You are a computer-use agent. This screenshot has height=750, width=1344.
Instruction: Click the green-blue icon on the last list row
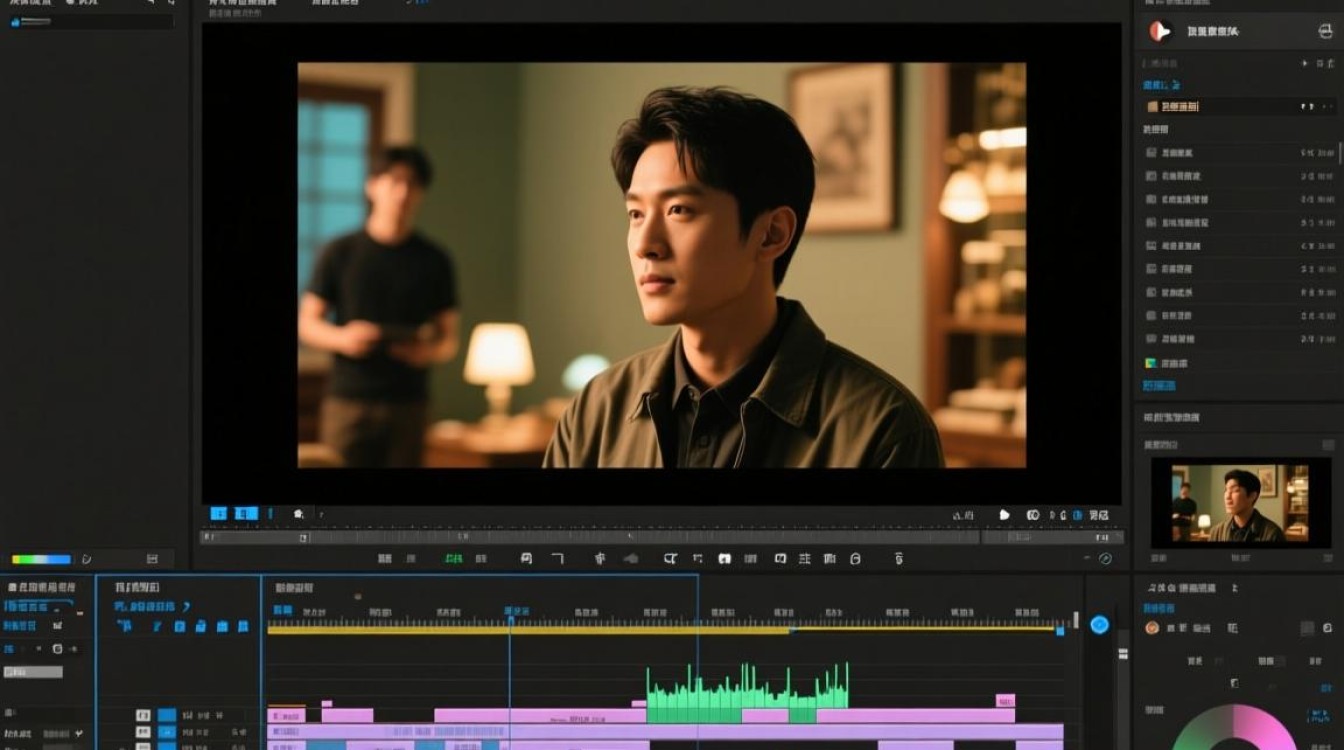pyautogui.click(x=1152, y=364)
